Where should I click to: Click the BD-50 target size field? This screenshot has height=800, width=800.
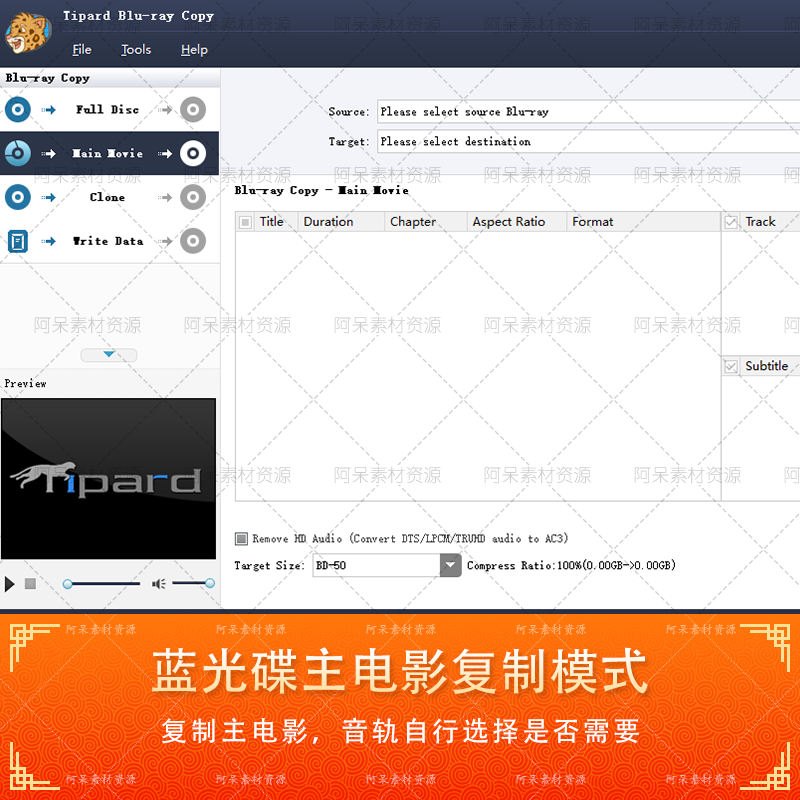pyautogui.click(x=376, y=565)
